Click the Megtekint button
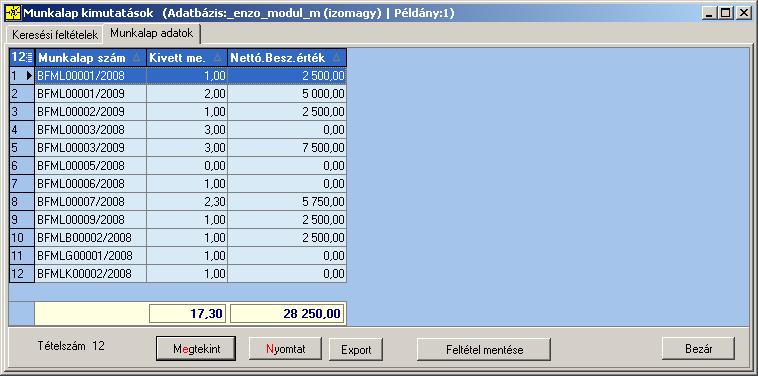 pyautogui.click(x=196, y=349)
